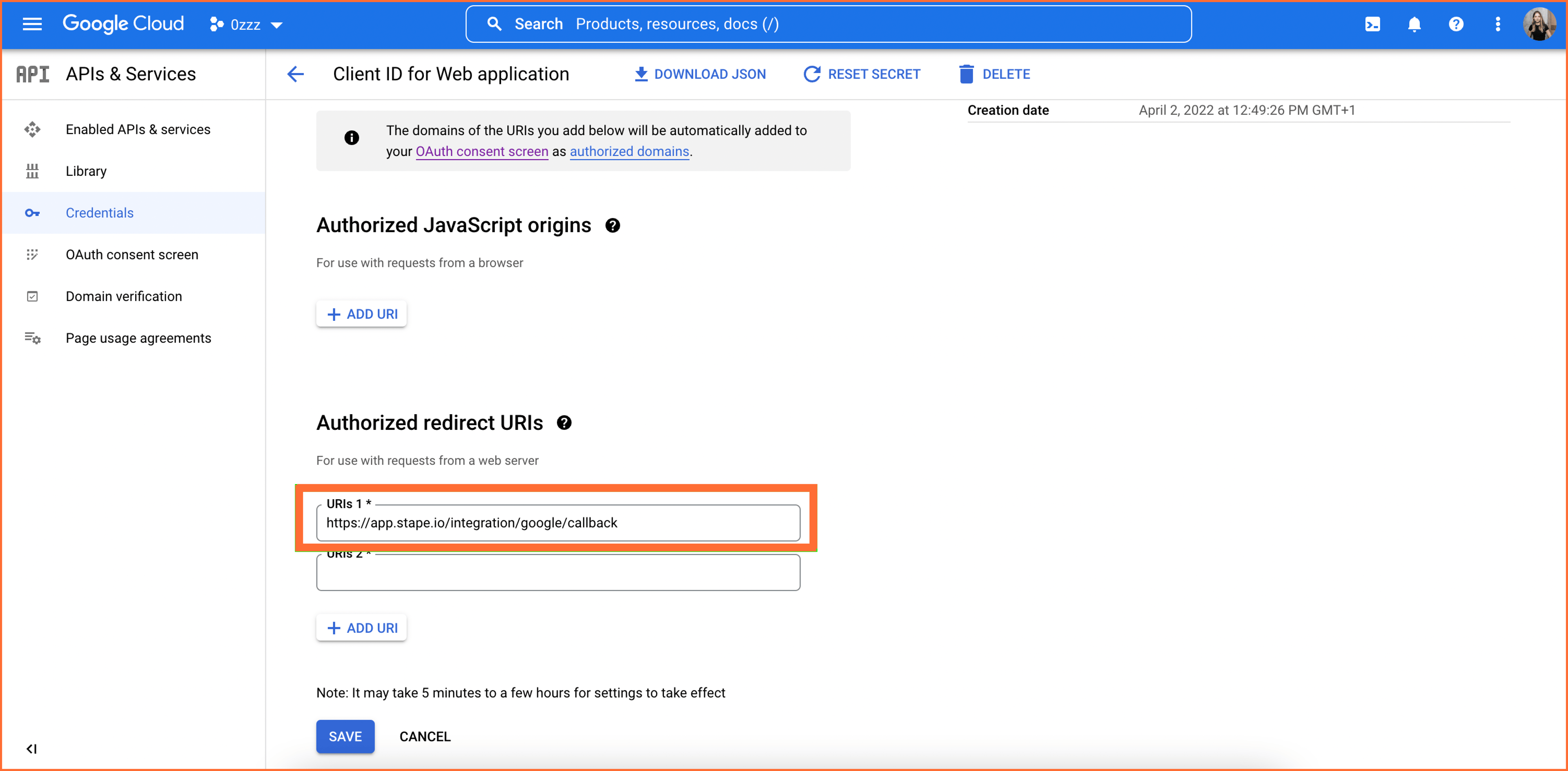Viewport: 1568px width, 771px height.
Task: Click RESET SECRET button
Action: (x=862, y=73)
